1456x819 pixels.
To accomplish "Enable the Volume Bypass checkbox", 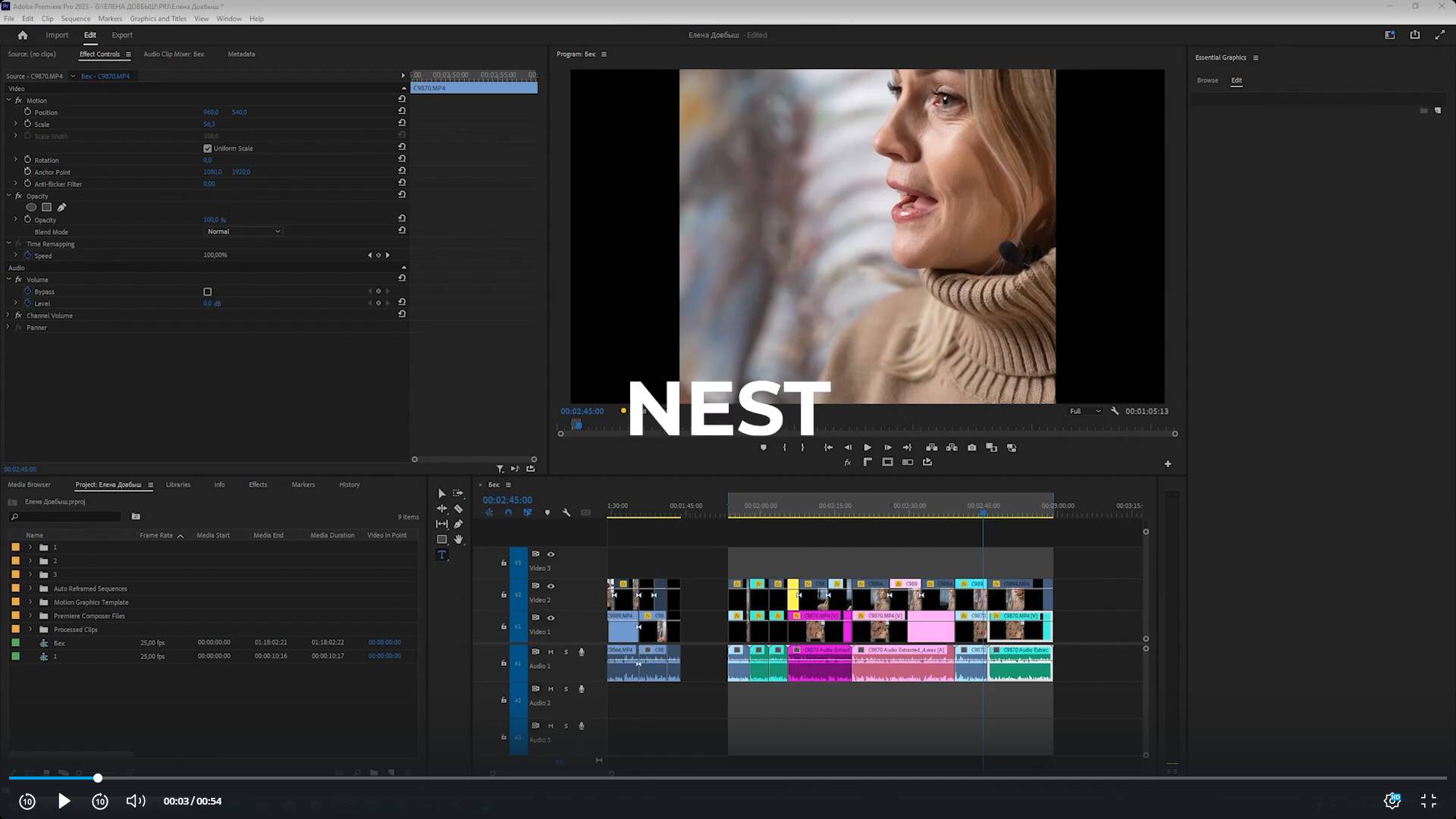I will 208,292.
